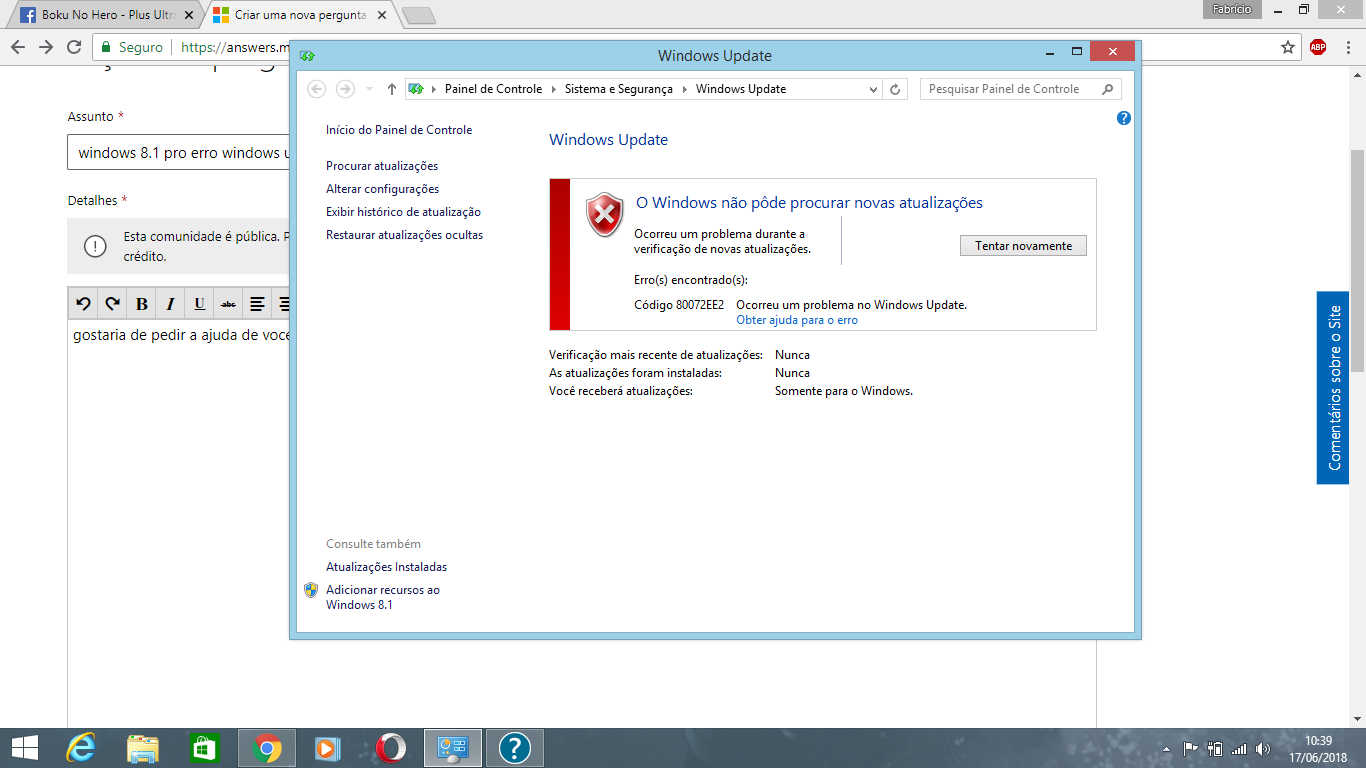Open the Windows Start button
This screenshot has width=1366, height=768.
[x=25, y=748]
